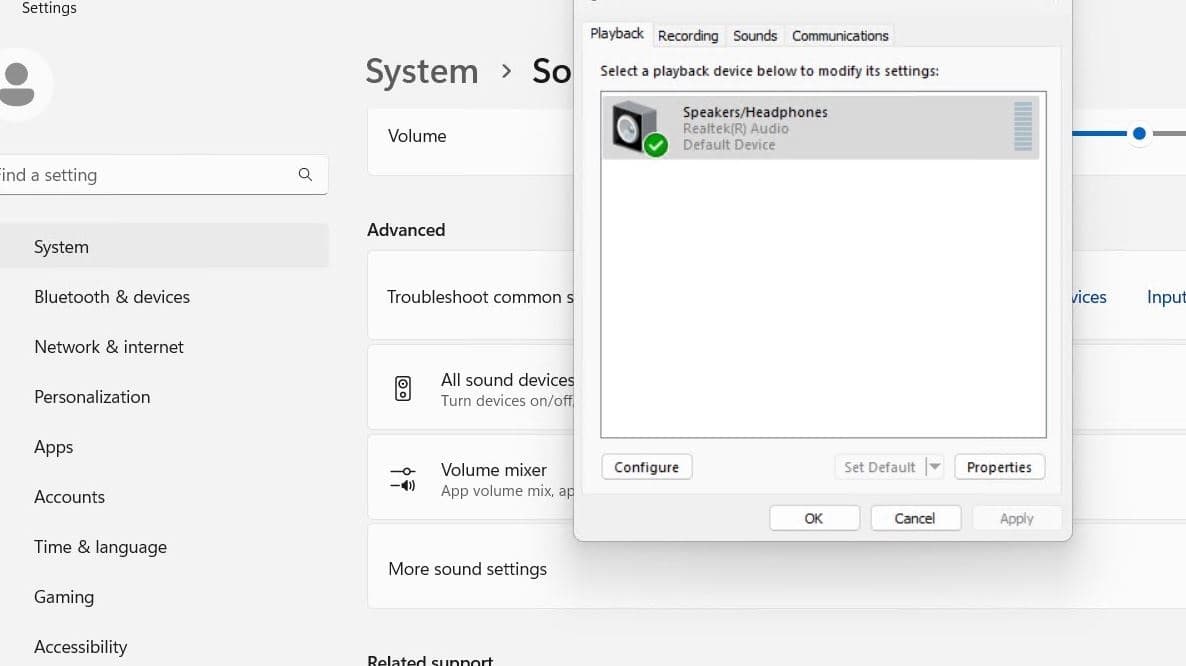Viewport: 1186px width, 666px height.
Task: Click the user profile avatar icon
Action: 20,85
